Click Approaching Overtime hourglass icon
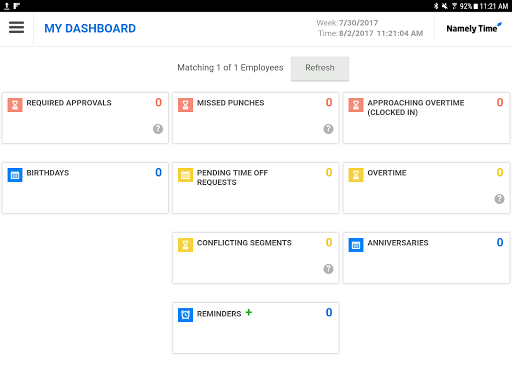The height and width of the screenshot is (384, 512). click(356, 105)
